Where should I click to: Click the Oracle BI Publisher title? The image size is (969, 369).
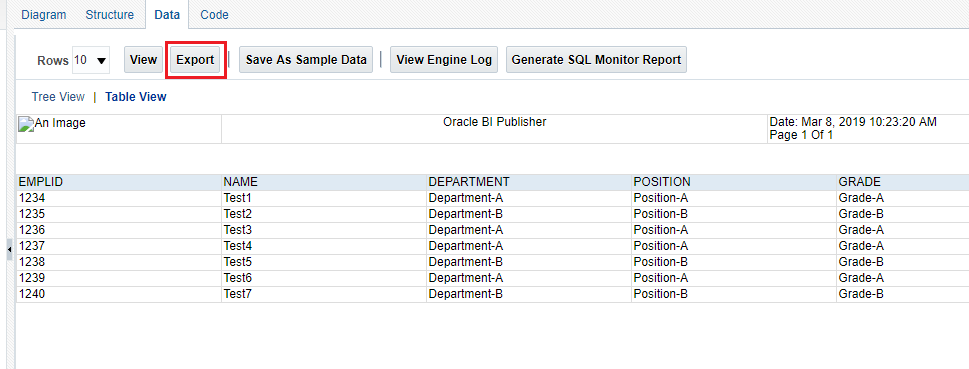[x=494, y=122]
